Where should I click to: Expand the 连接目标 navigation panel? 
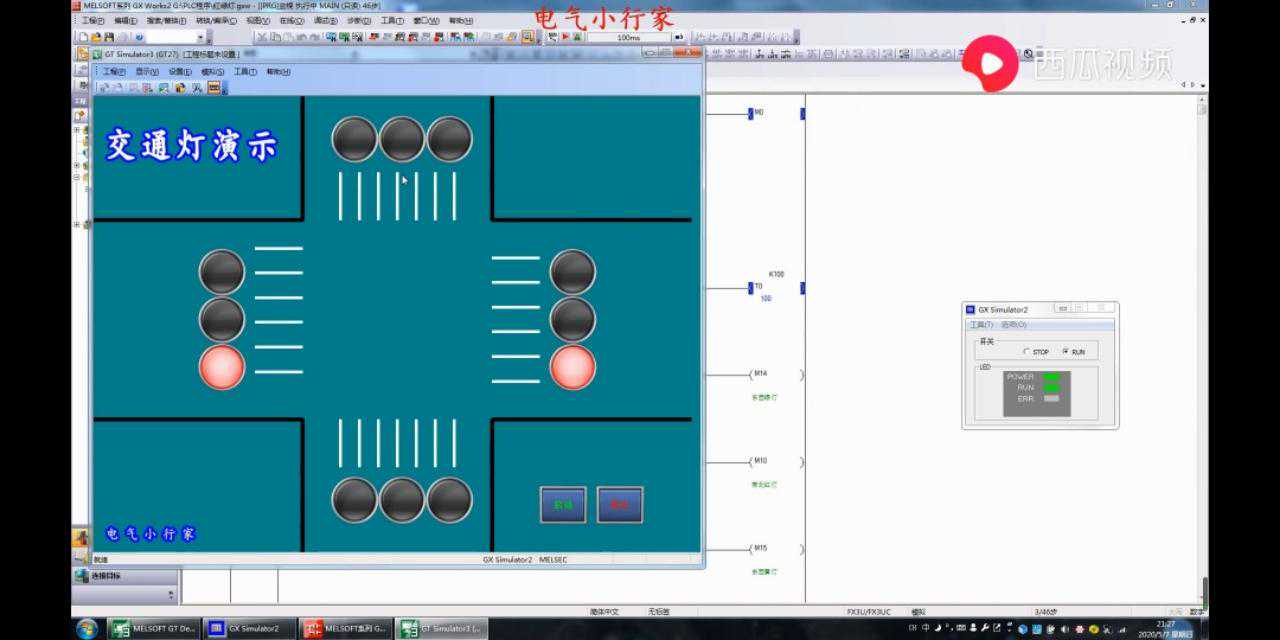click(x=106, y=576)
